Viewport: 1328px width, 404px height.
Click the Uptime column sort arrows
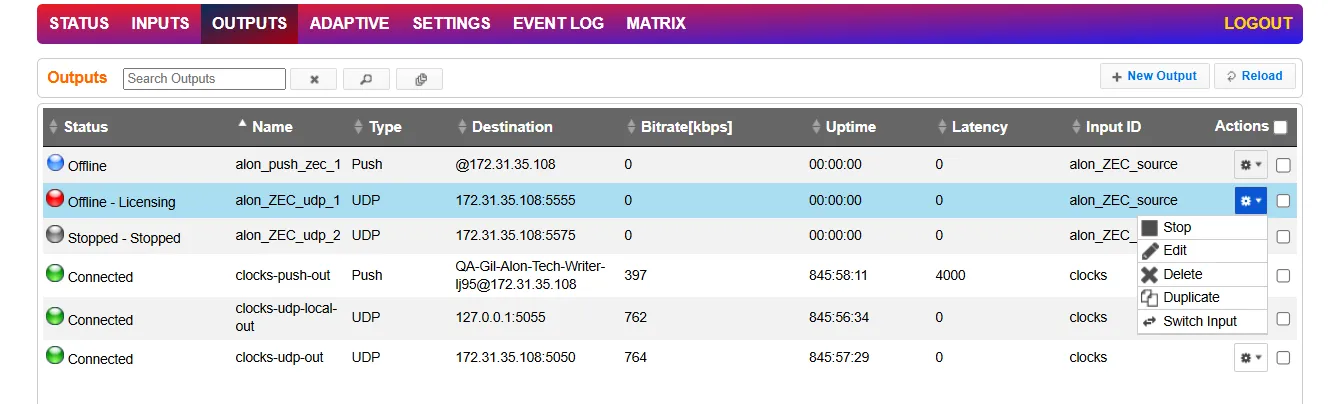(x=816, y=127)
